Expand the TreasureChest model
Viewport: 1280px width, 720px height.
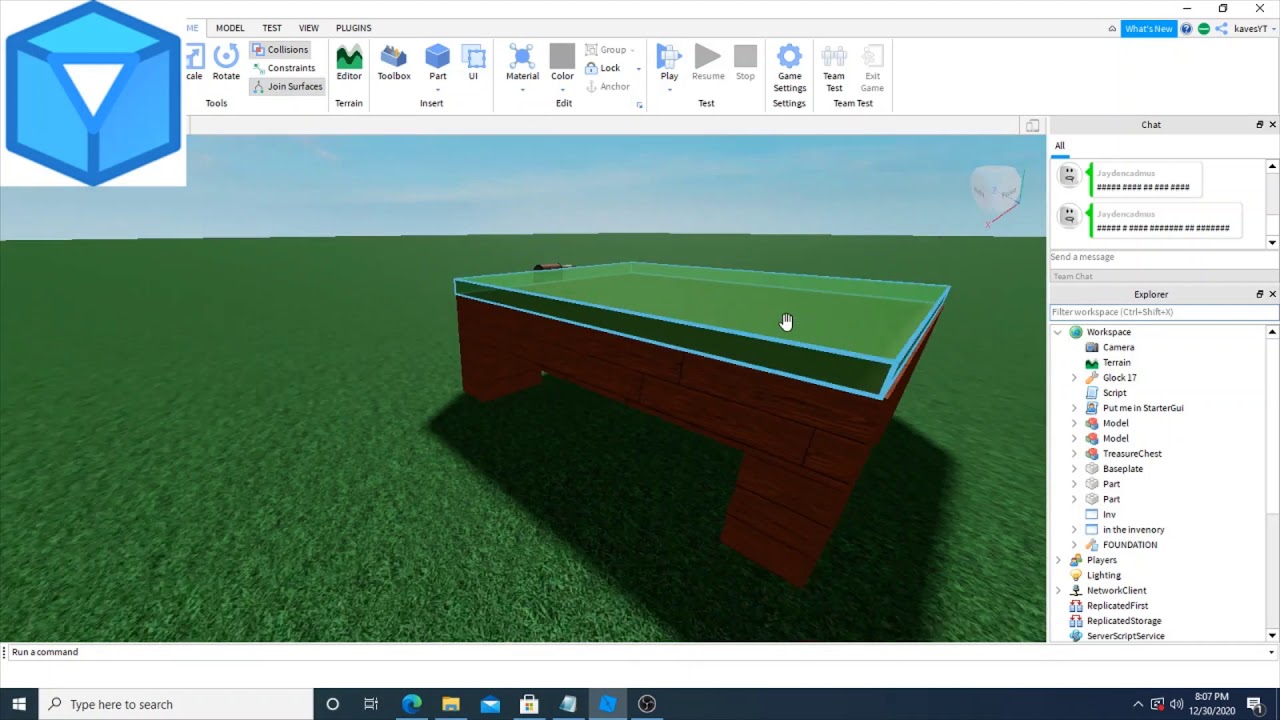tap(1074, 454)
